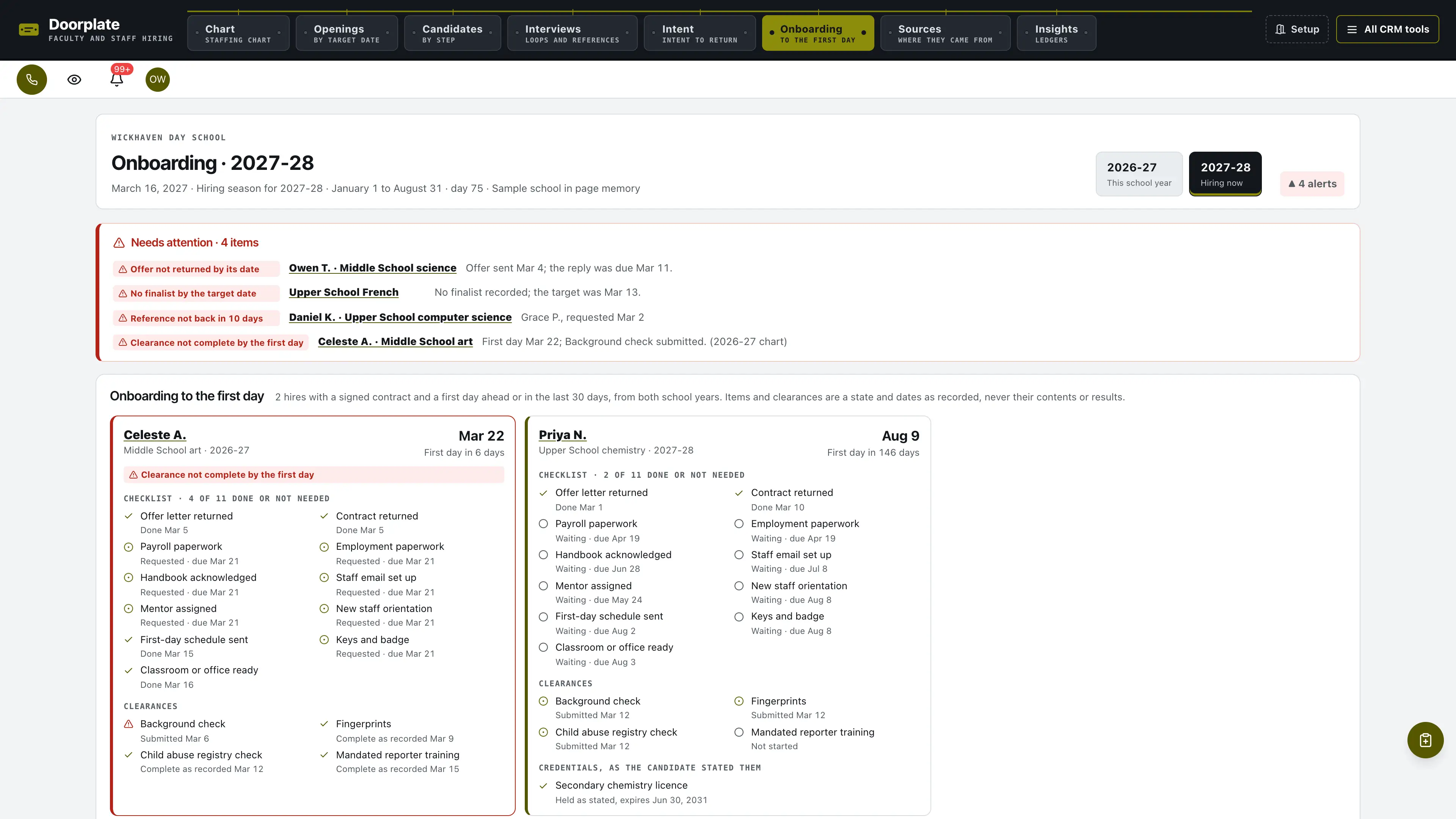The width and height of the screenshot is (1456, 819).
Task: Switch to the Chart tab
Action: click(238, 33)
